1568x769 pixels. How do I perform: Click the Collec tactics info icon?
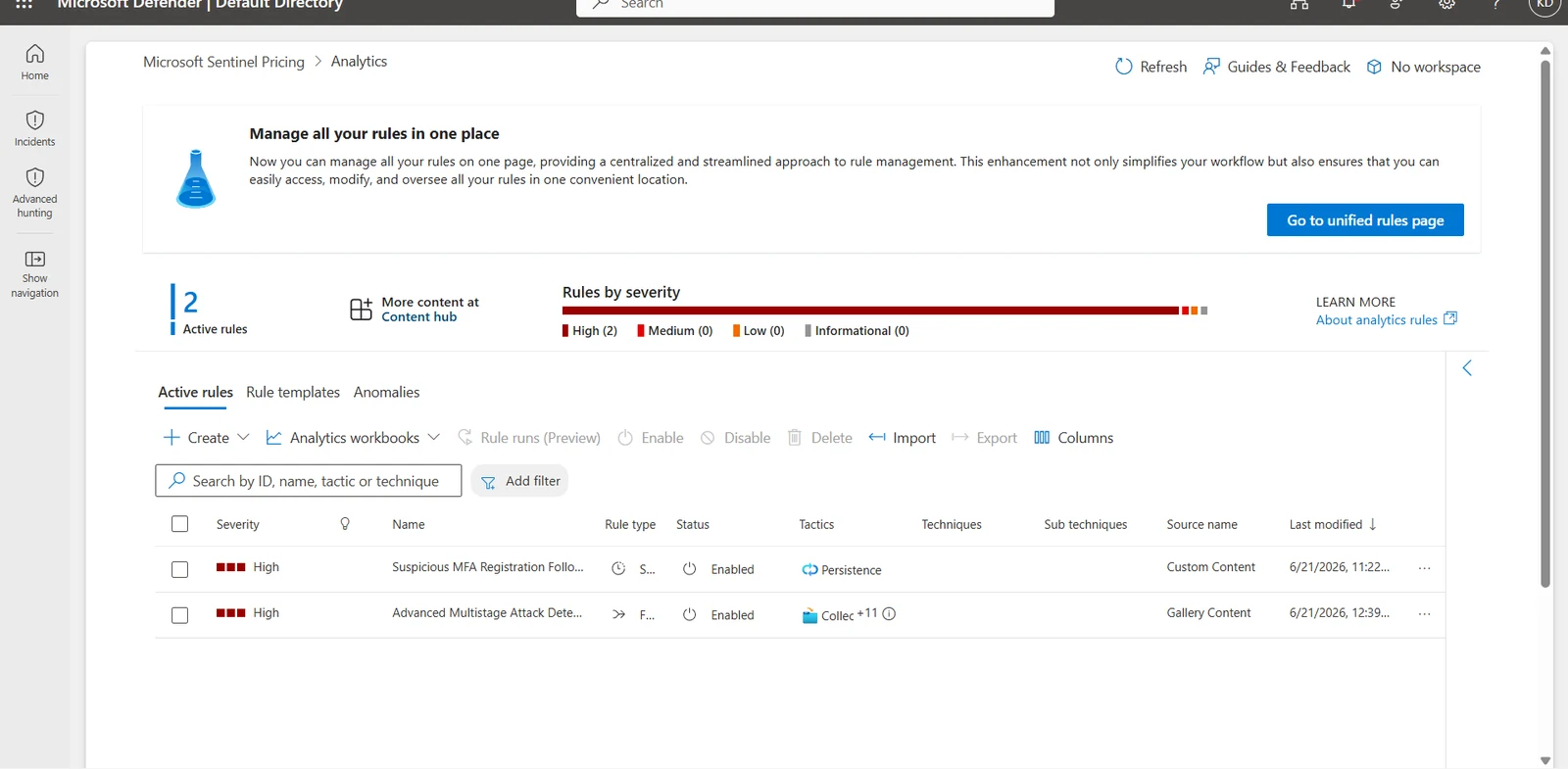889,614
